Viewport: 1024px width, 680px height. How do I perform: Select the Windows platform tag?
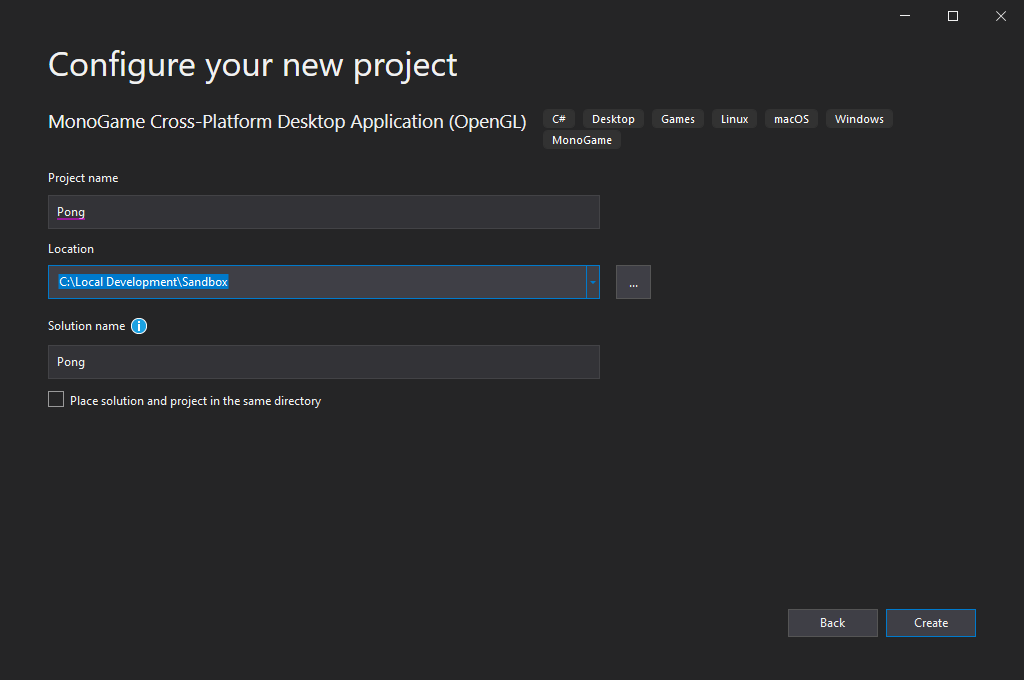[x=859, y=118]
